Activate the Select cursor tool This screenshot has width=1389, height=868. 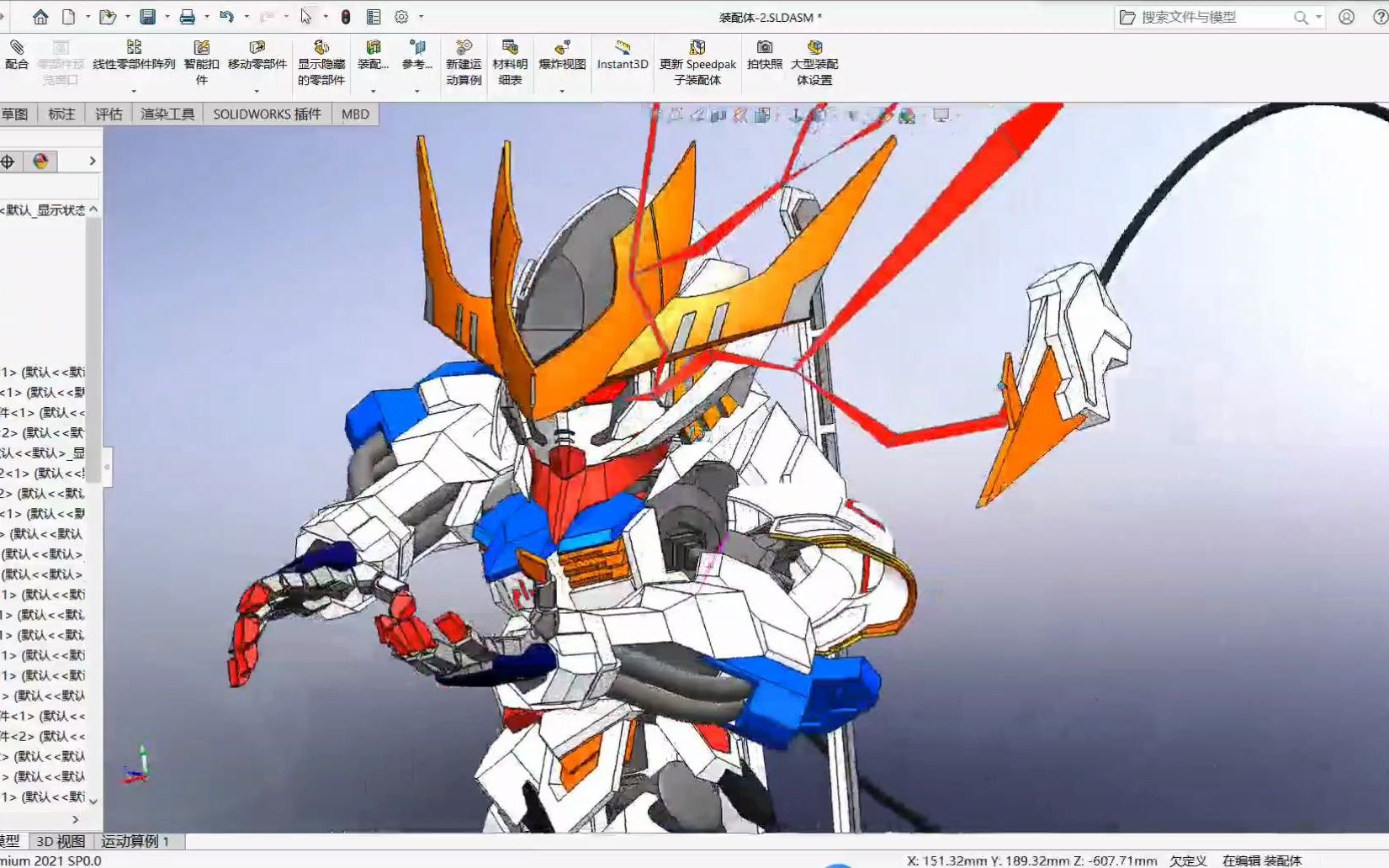305,17
